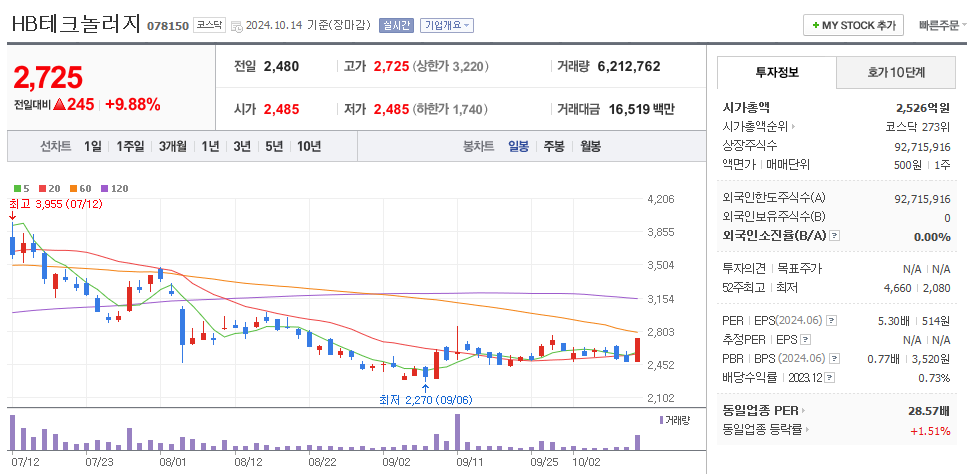This screenshot has height=474, width=973.
Task: Click the 52주 최고/최저 value 4,660 | 2,080
Action: pos(917,288)
